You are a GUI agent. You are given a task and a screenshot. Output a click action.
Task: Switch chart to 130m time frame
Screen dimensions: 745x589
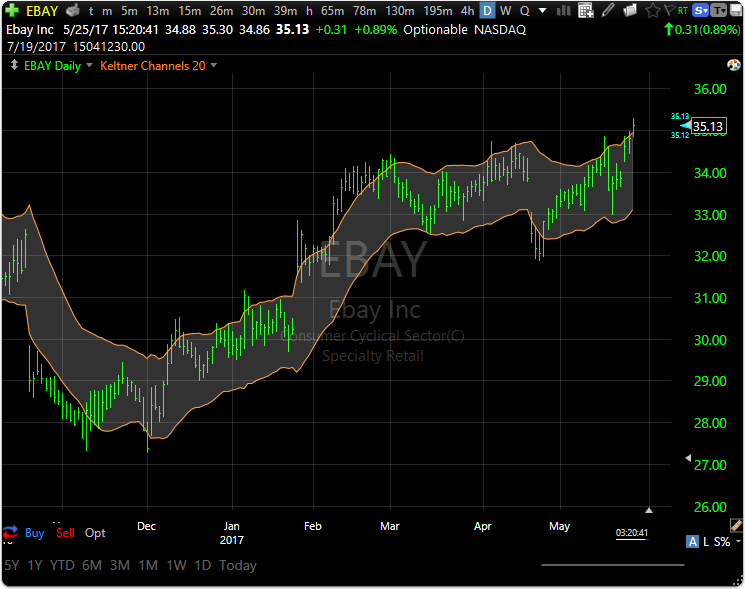click(400, 11)
